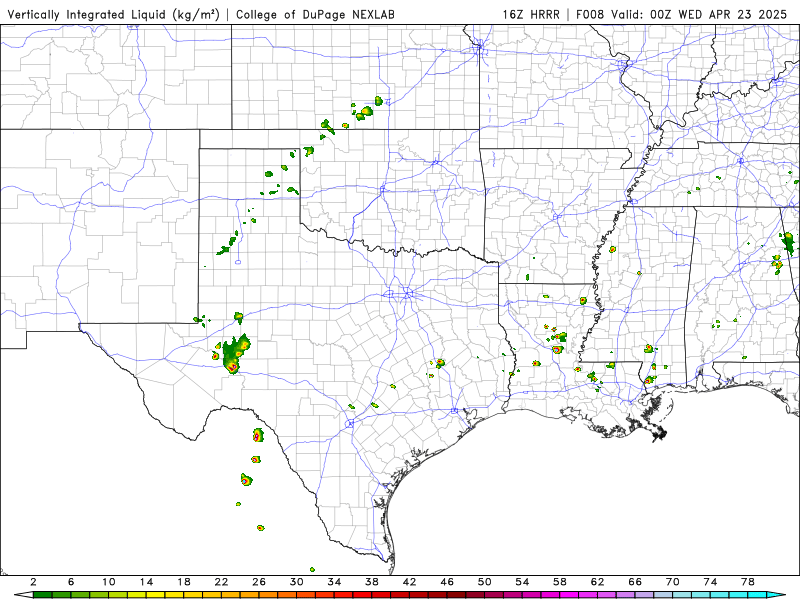Click the color scale label '46'
The image size is (800, 600).
pyautogui.click(x=447, y=582)
